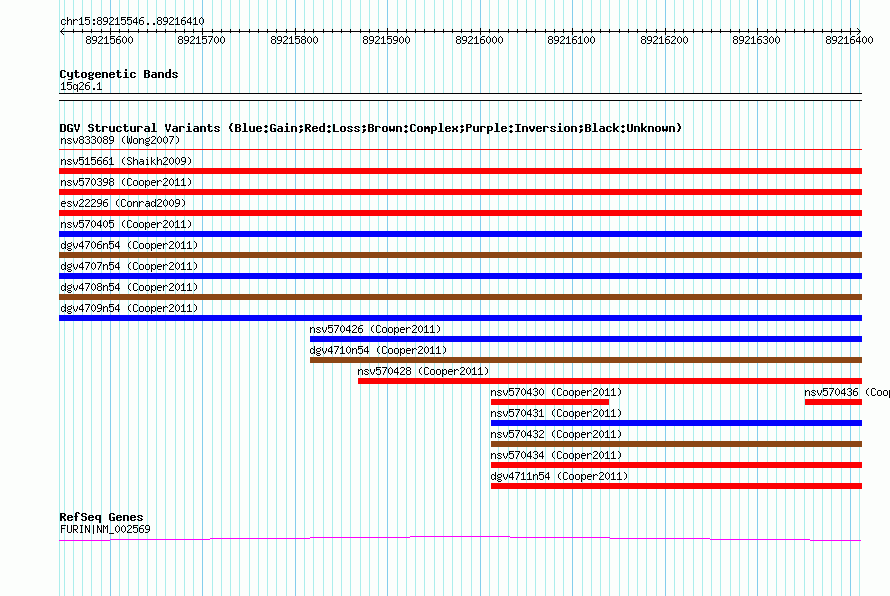Click the nsv570426 (Cooper2011) label

[375, 329]
